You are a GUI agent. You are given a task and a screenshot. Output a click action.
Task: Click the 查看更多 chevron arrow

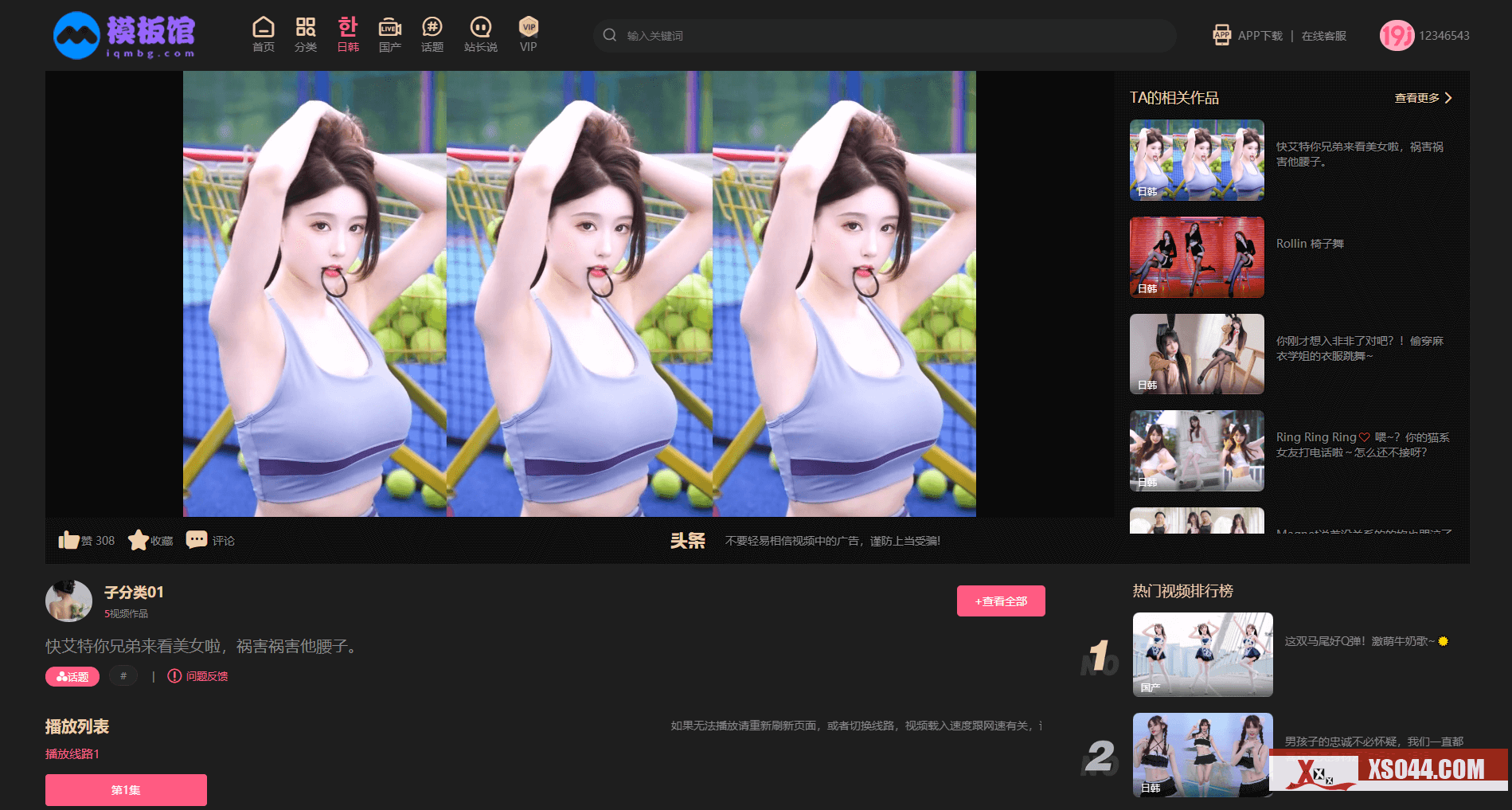click(x=1448, y=98)
